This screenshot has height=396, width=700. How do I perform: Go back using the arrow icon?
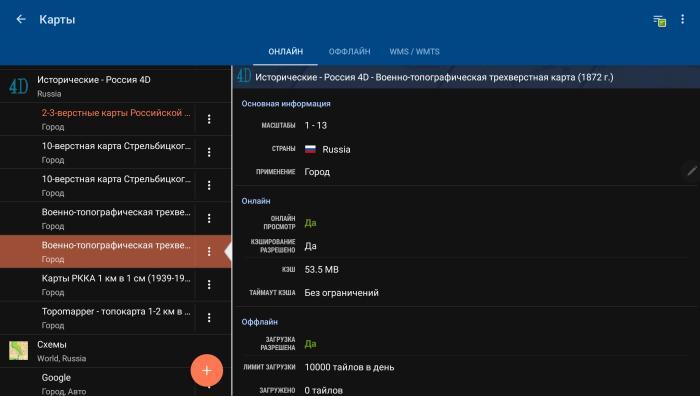point(21,19)
